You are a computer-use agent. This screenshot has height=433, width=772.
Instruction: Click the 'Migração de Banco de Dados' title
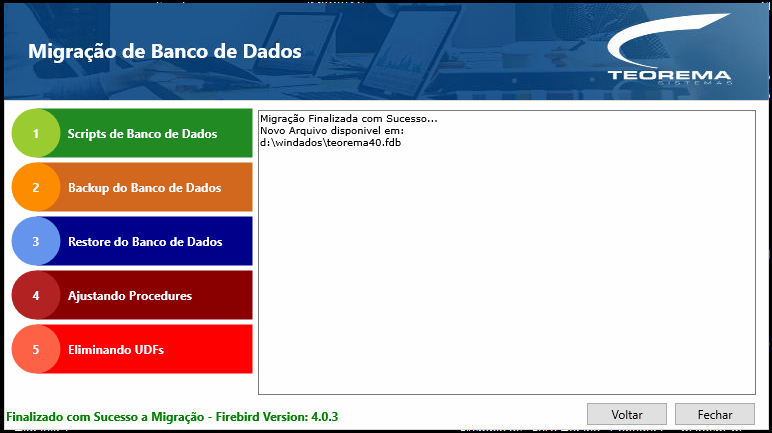164,52
